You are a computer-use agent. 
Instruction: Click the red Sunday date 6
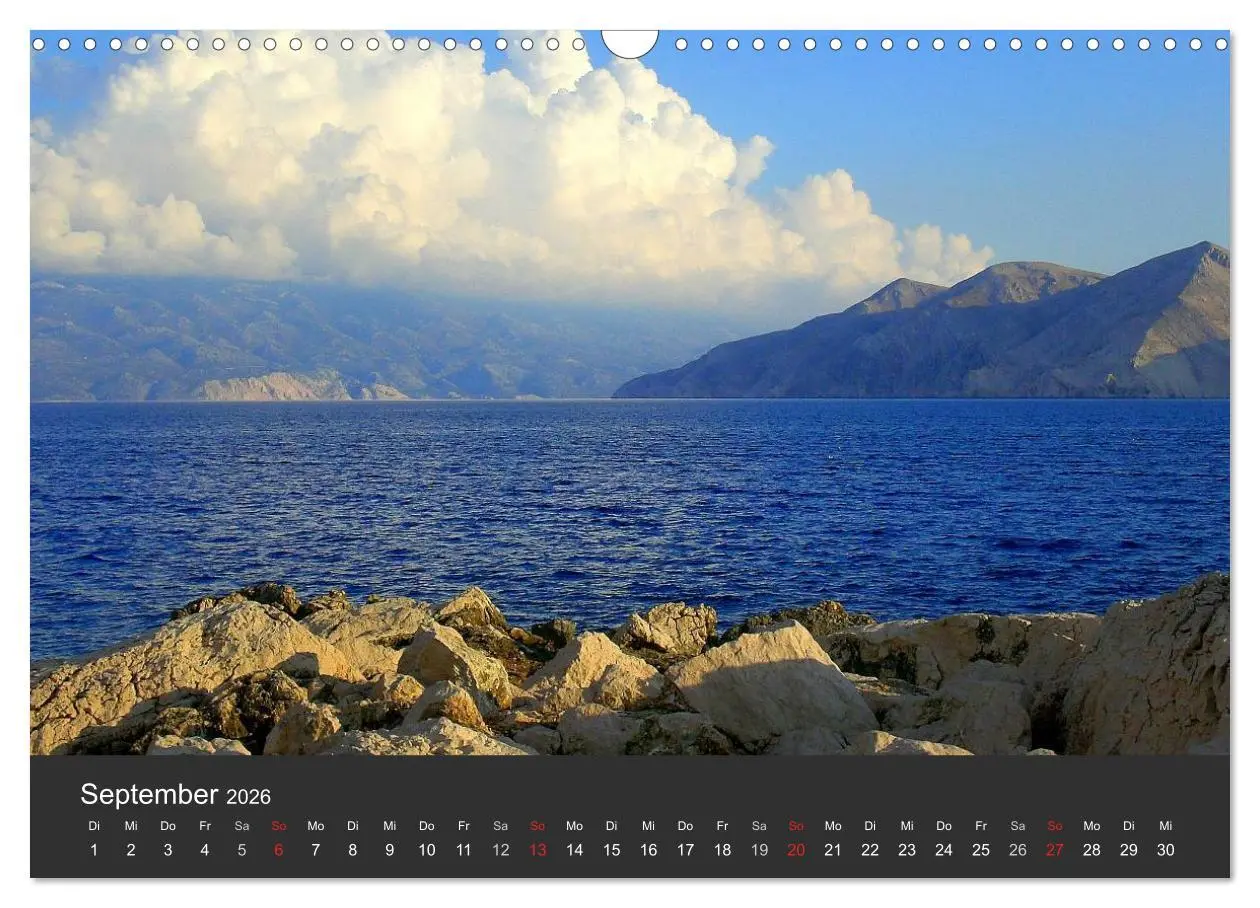click(279, 850)
